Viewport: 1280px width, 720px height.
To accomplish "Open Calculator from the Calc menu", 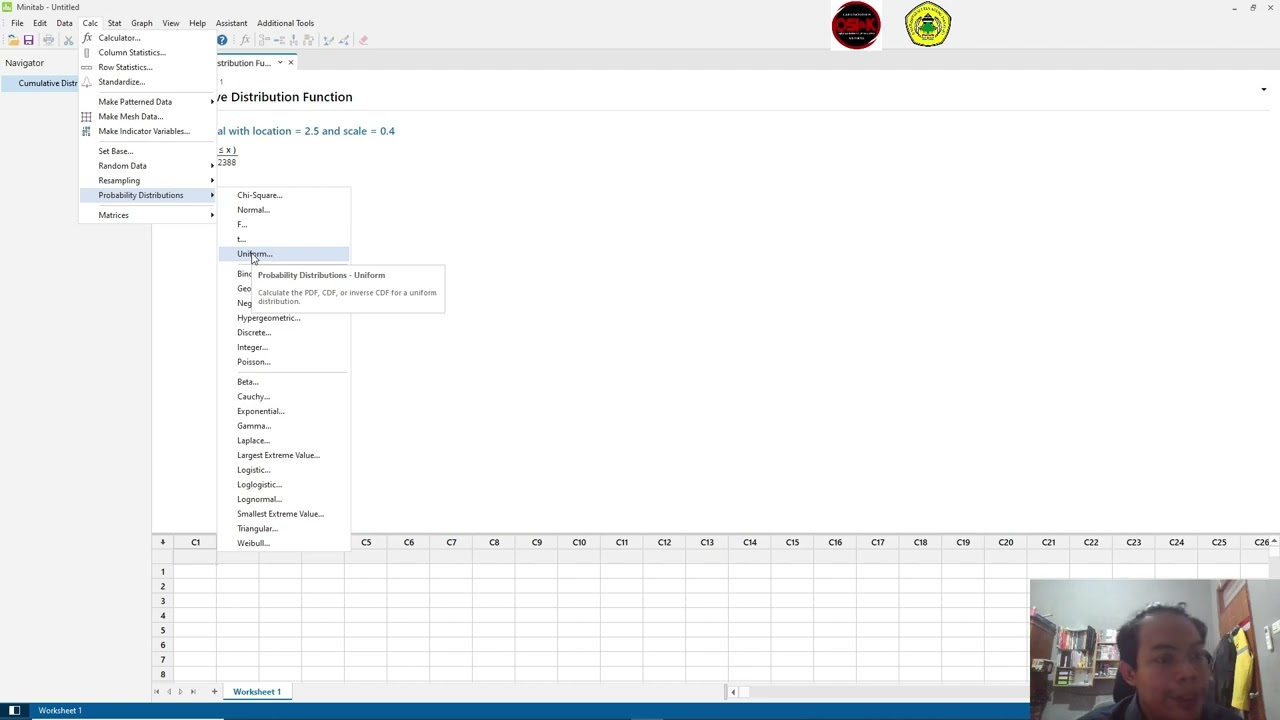I will (148, 38).
